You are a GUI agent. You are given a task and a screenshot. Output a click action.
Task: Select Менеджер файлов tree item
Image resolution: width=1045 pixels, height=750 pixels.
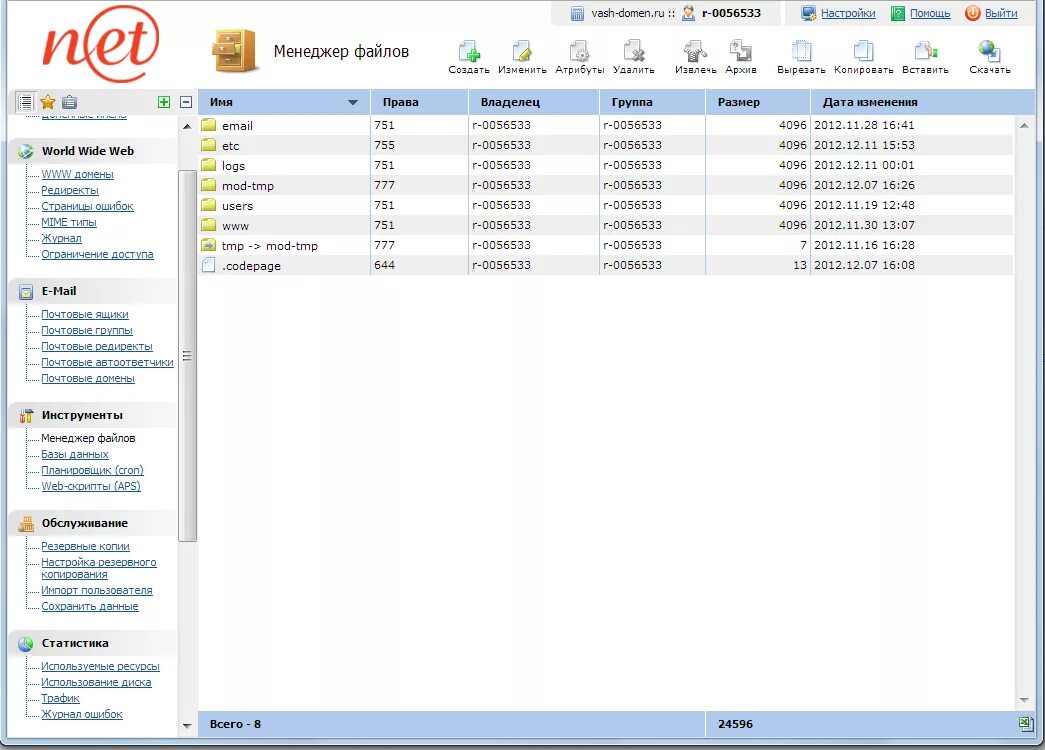pyautogui.click(x=88, y=438)
